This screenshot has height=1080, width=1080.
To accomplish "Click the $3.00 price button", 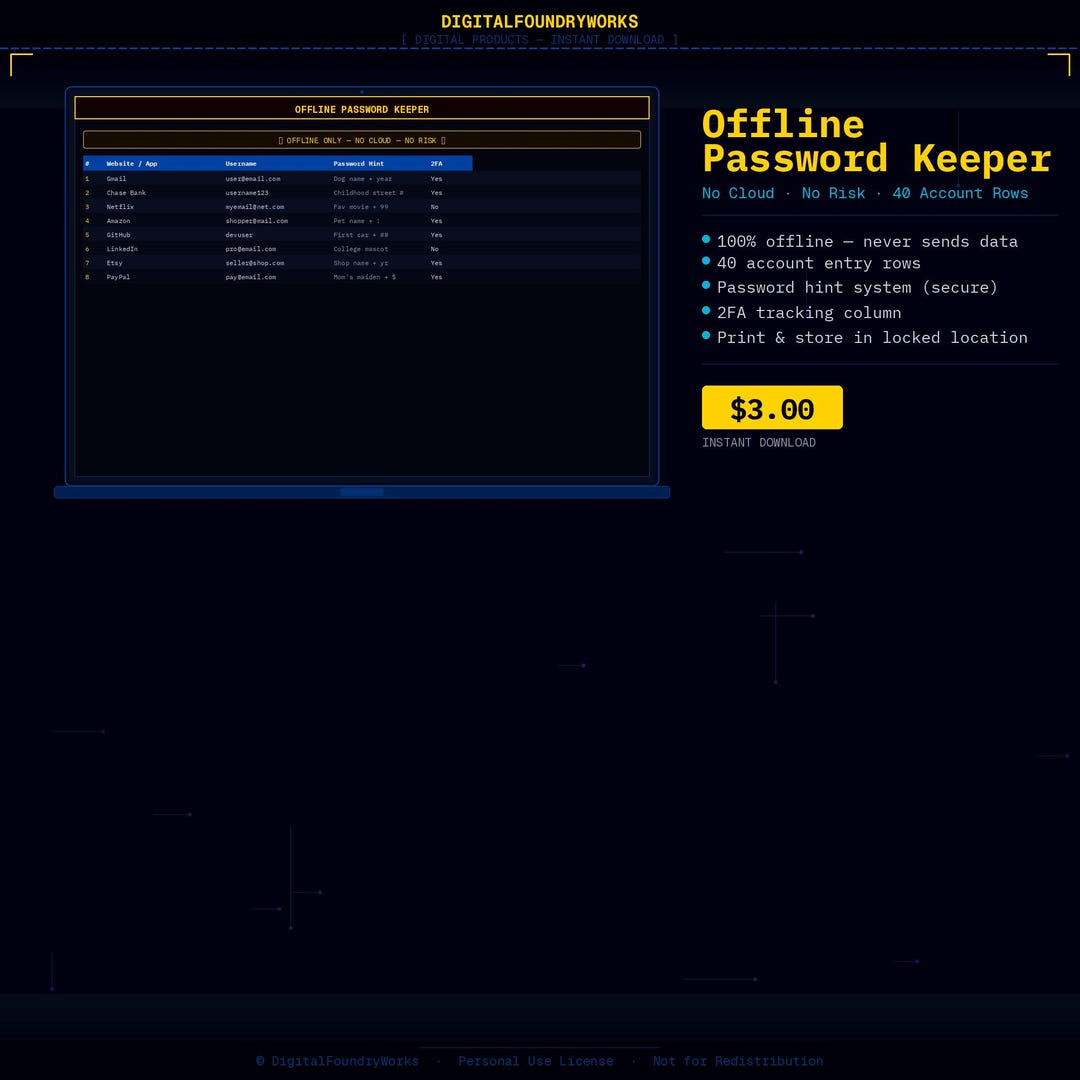I will [x=771, y=407].
